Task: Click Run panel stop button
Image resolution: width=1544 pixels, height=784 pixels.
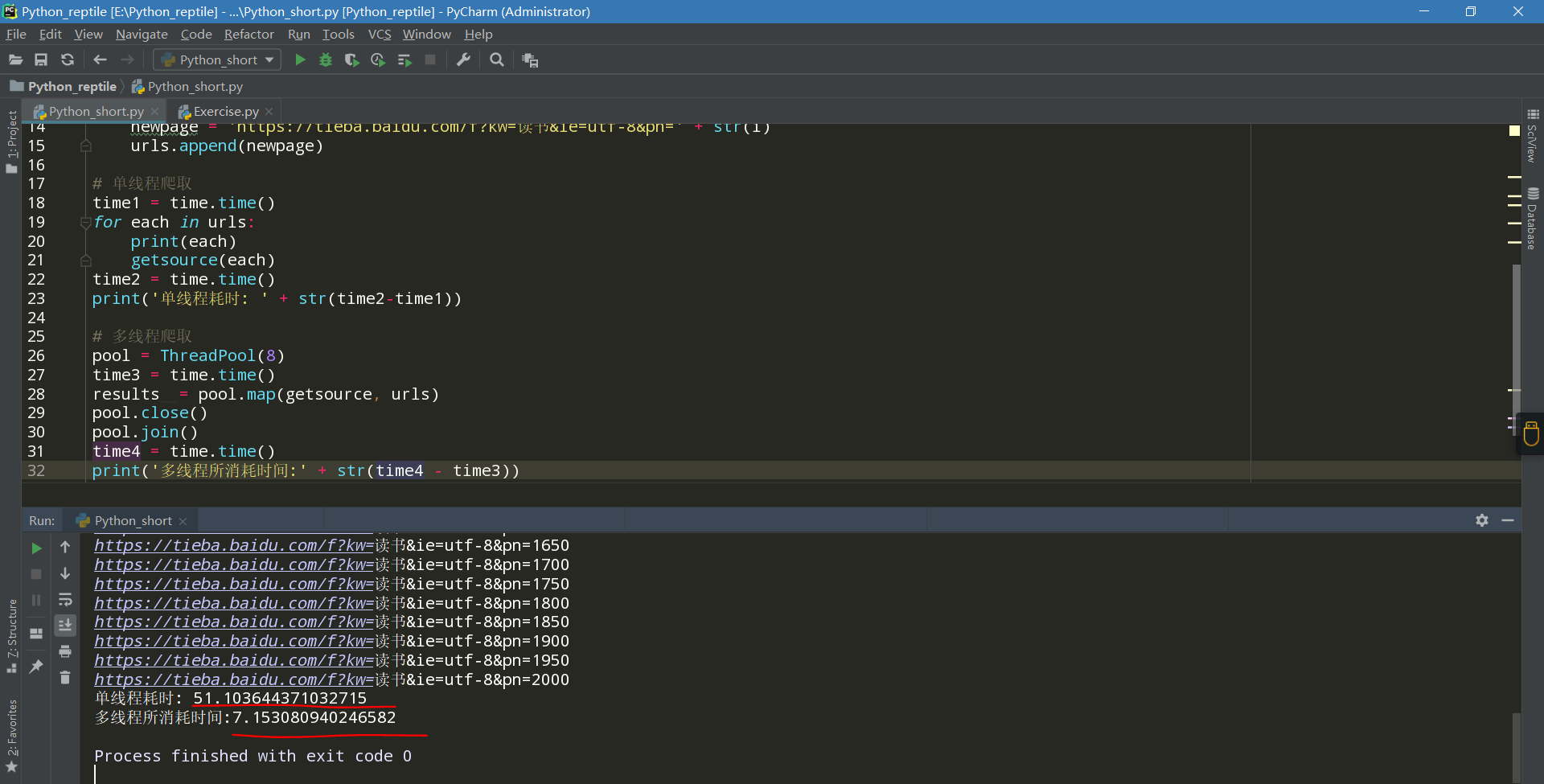Action: pyautogui.click(x=36, y=574)
